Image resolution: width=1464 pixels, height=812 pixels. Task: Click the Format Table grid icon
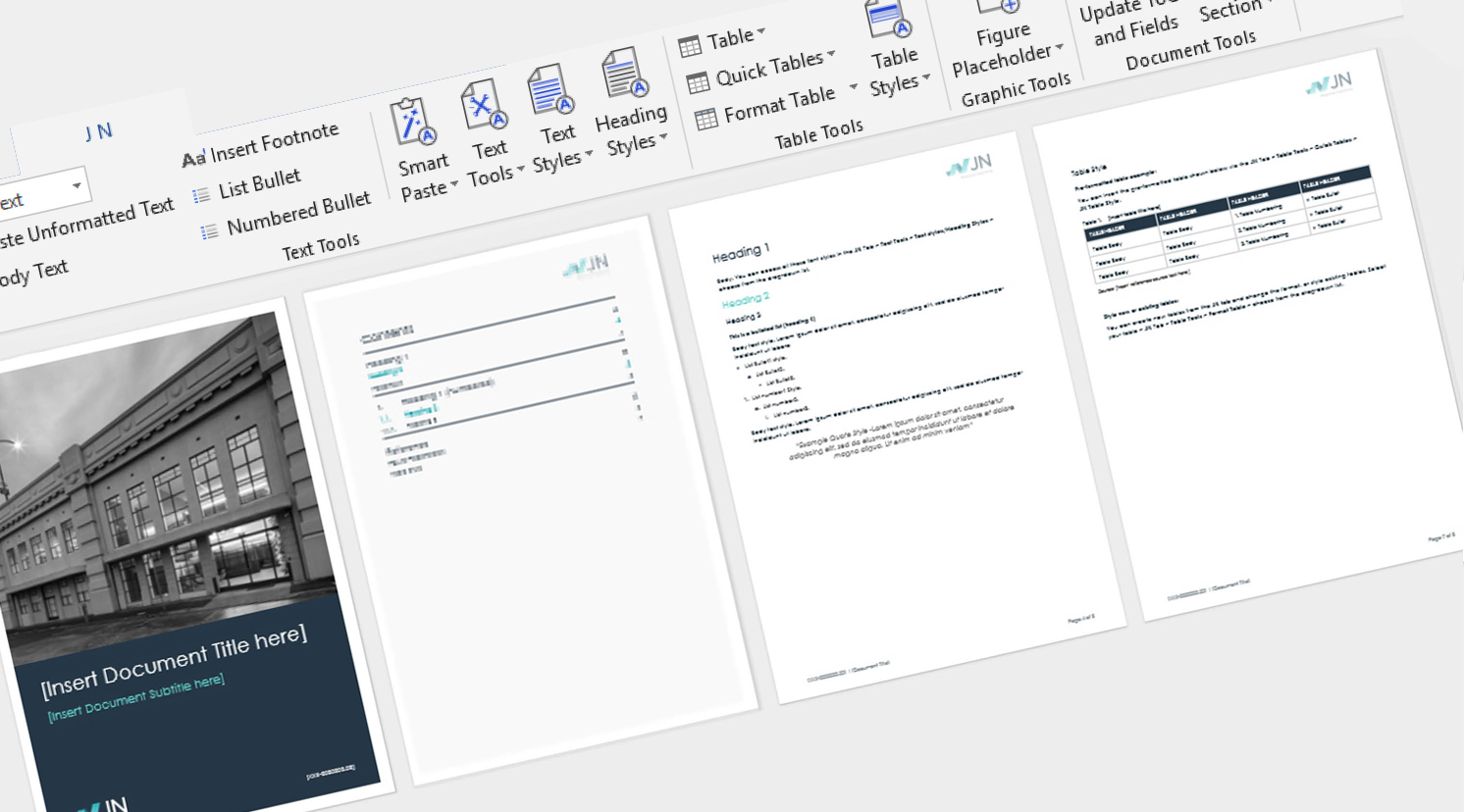coord(706,120)
